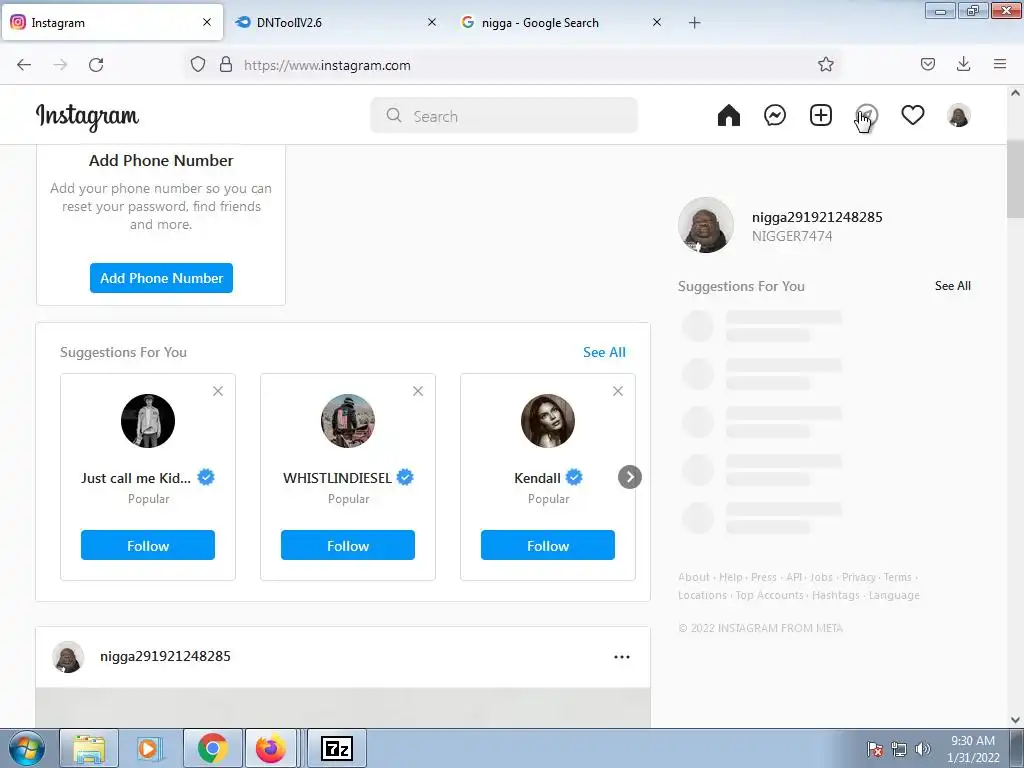Open the About footer link
The image size is (1024, 768).
(x=694, y=577)
